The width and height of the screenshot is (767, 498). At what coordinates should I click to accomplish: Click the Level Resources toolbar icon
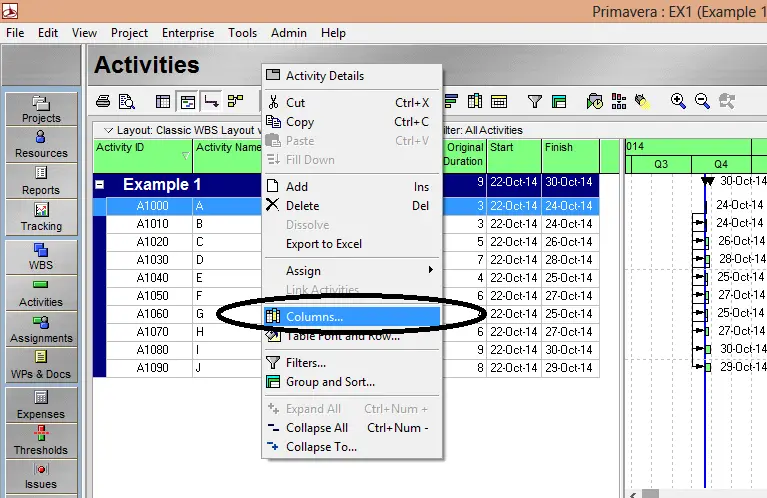coord(619,101)
